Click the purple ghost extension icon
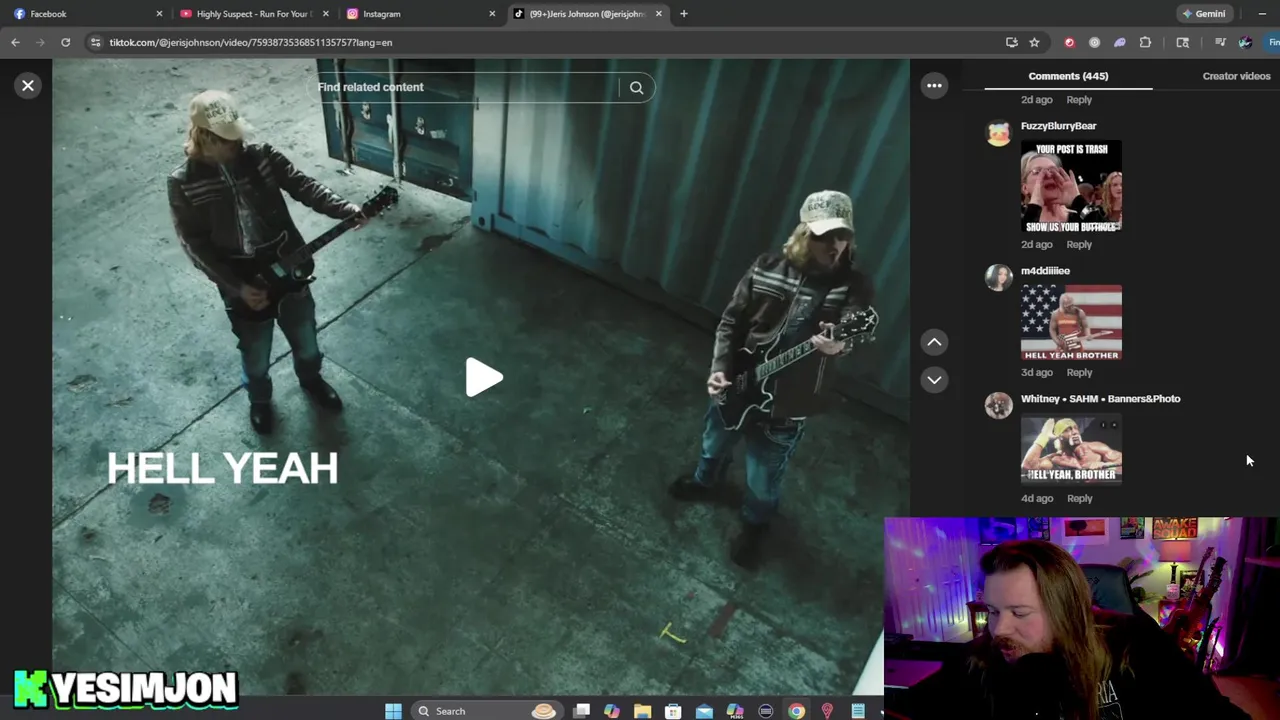 pos(1119,43)
